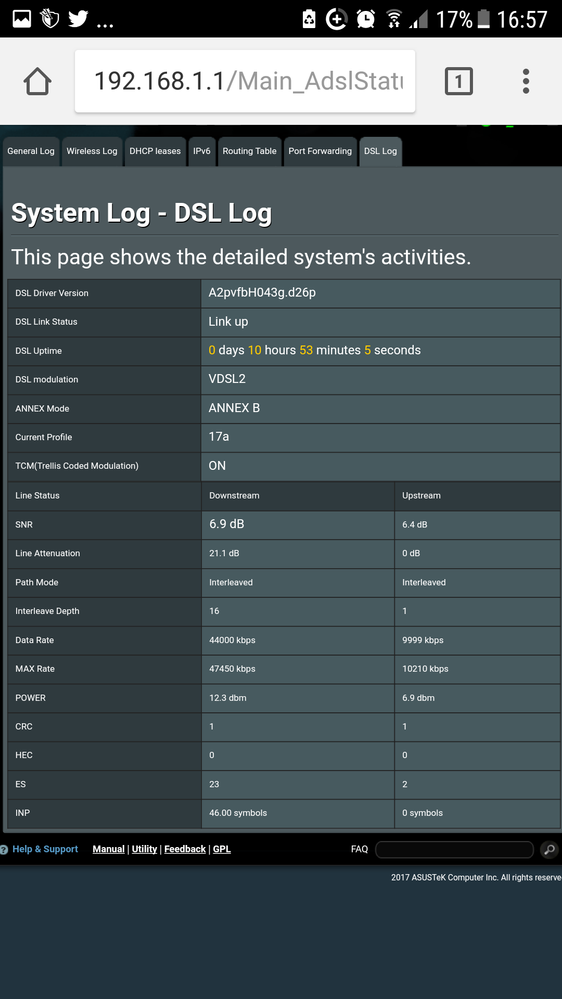Select the 17a profile value

pos(219,437)
